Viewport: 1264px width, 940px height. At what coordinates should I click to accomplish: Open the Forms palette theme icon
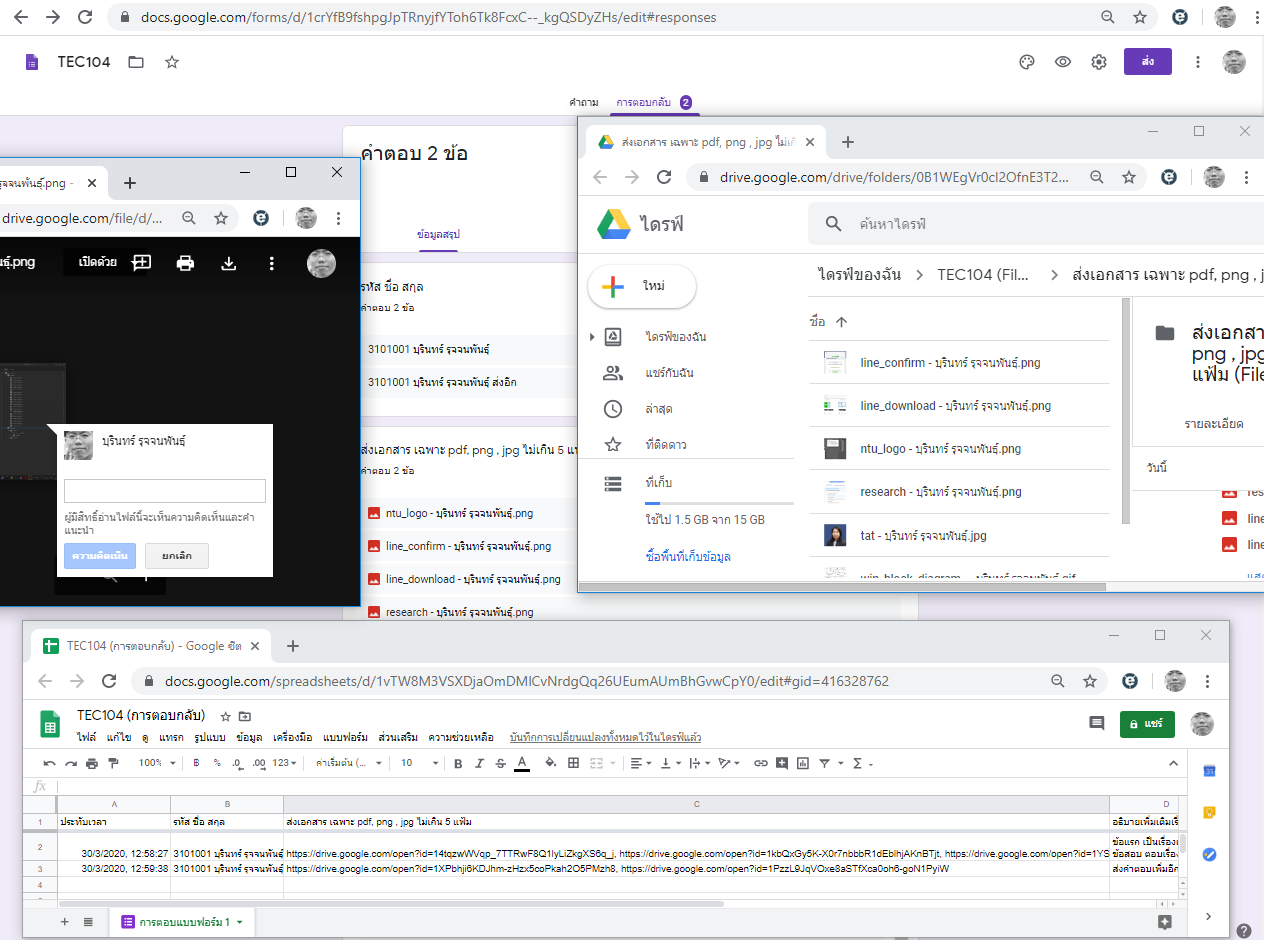(1026, 62)
